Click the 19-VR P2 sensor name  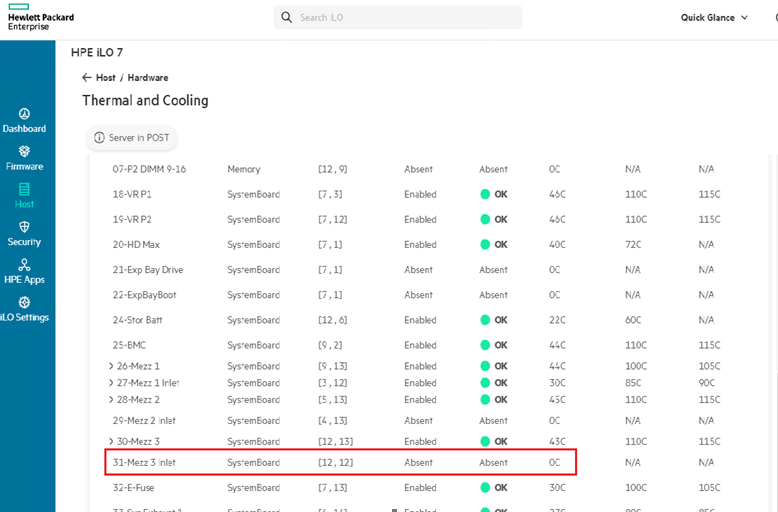[132, 219]
